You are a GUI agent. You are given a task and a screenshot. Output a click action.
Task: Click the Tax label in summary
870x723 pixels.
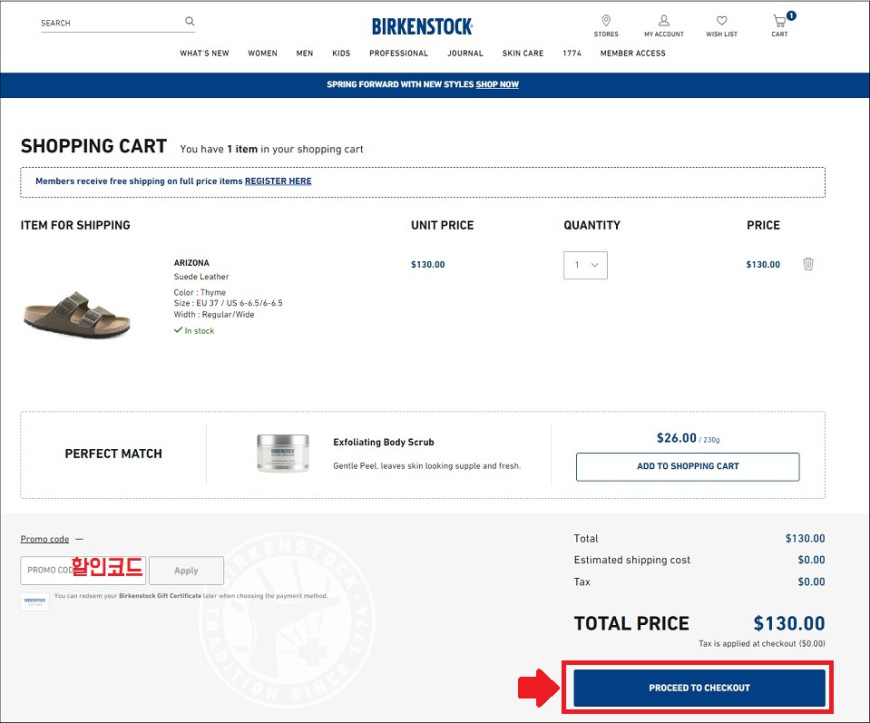point(582,582)
